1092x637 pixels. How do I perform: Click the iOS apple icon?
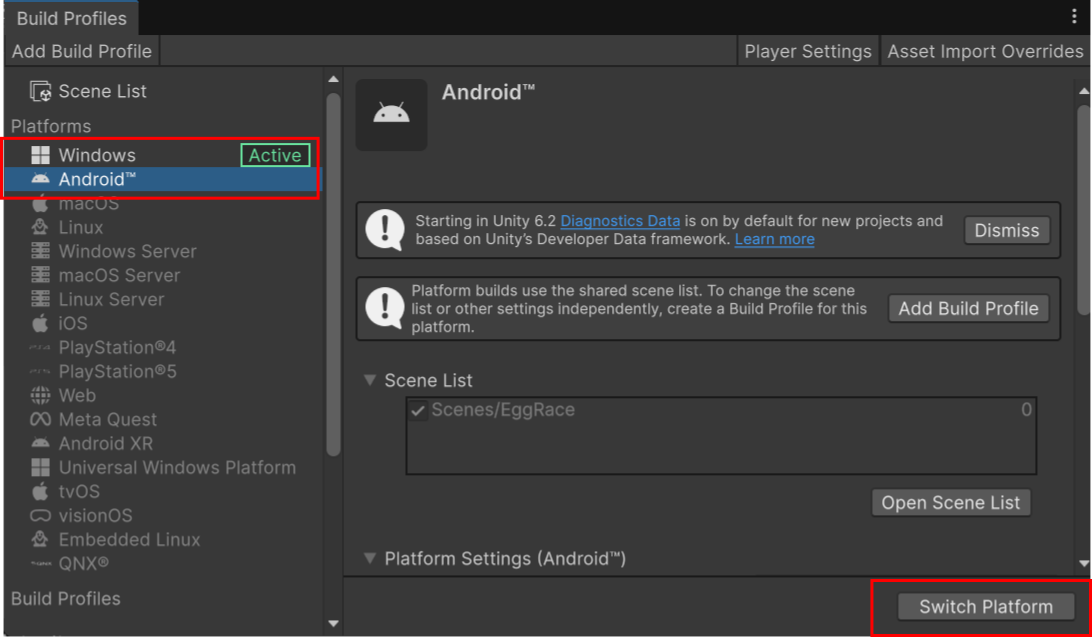pos(40,323)
